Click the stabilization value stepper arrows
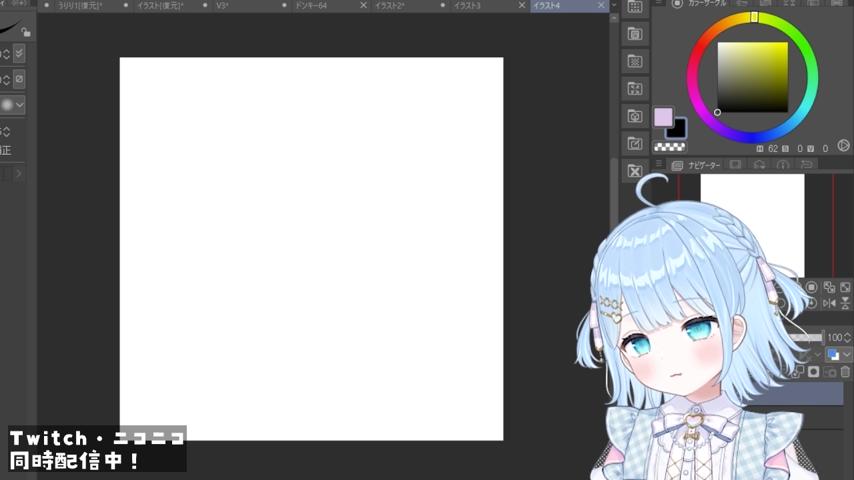Viewport: 854px width, 480px height. click(5, 131)
